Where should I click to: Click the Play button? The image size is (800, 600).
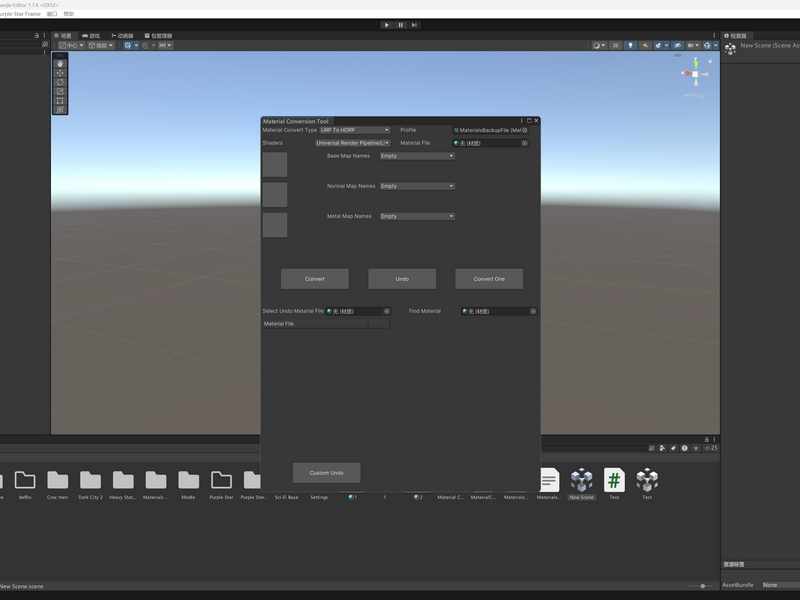[387, 25]
